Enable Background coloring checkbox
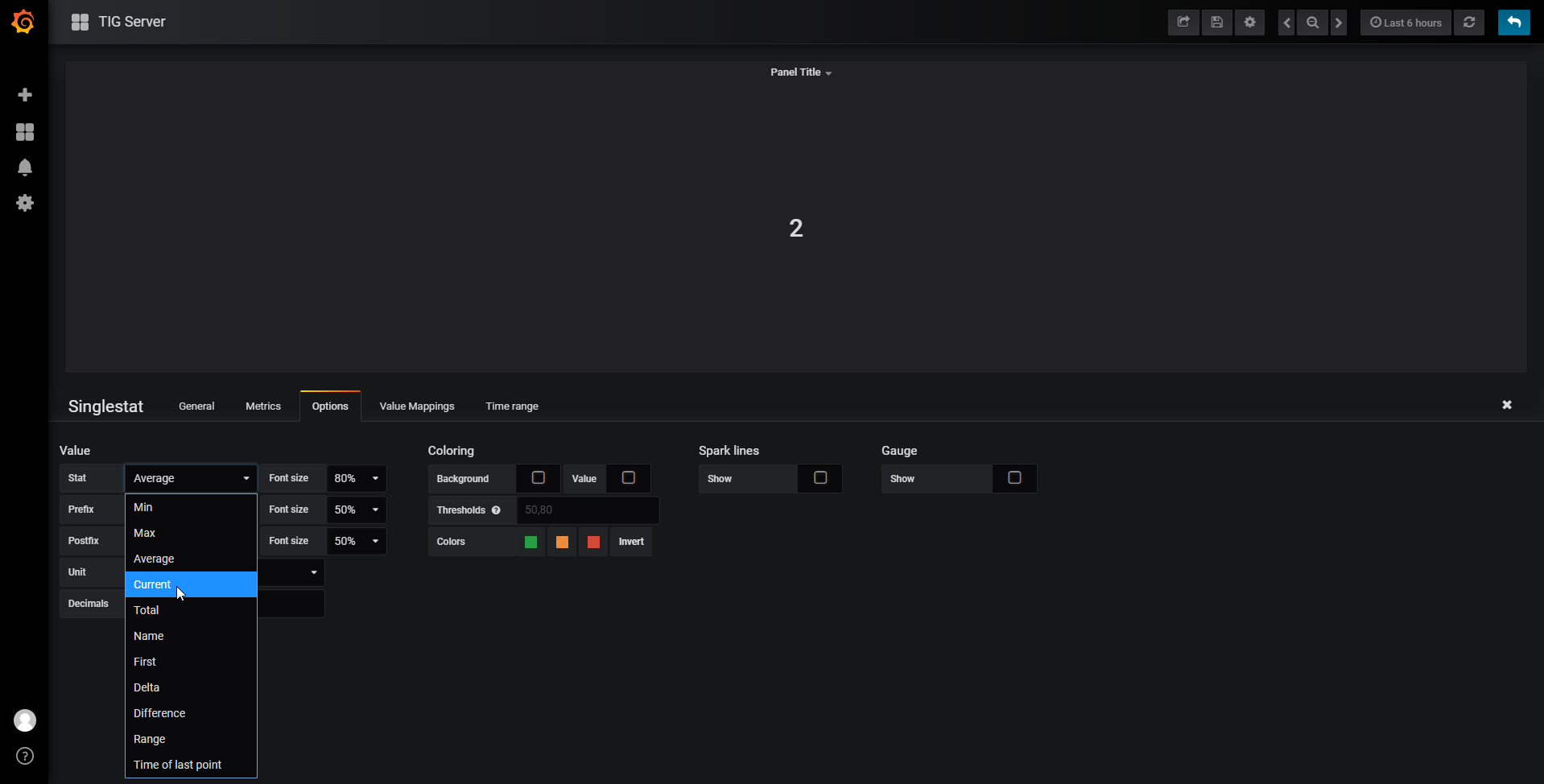Viewport: 1544px width, 784px height. [x=539, y=478]
